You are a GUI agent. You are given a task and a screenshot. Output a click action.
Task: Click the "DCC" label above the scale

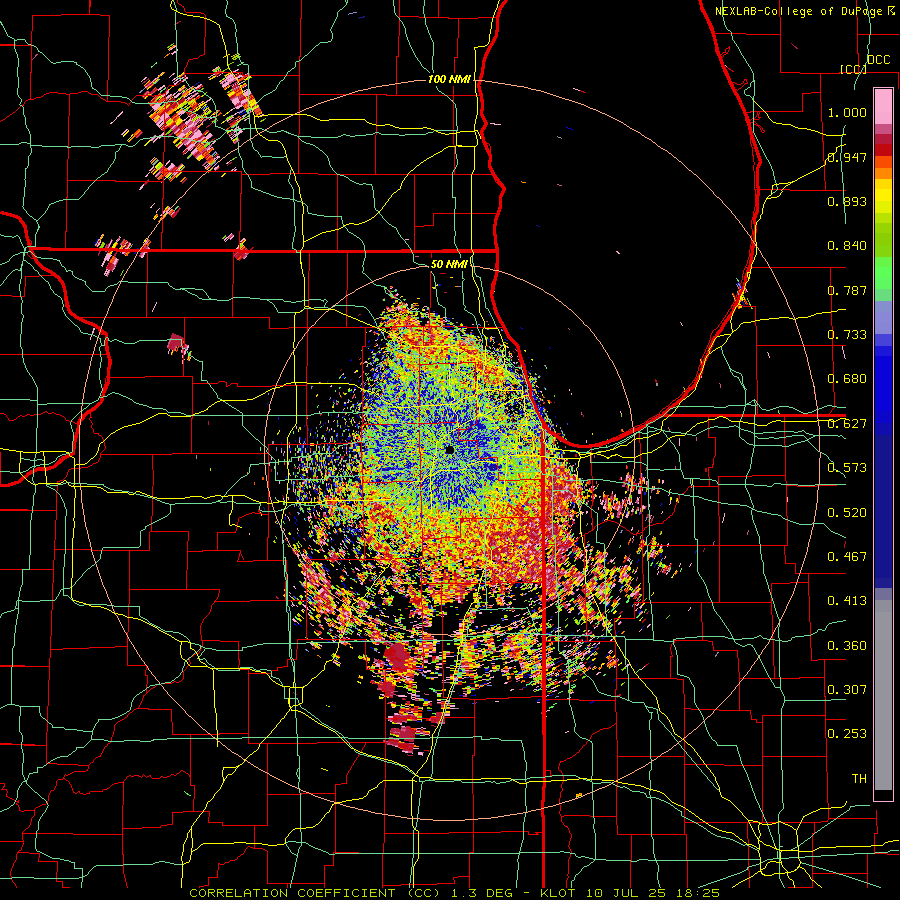[x=878, y=60]
